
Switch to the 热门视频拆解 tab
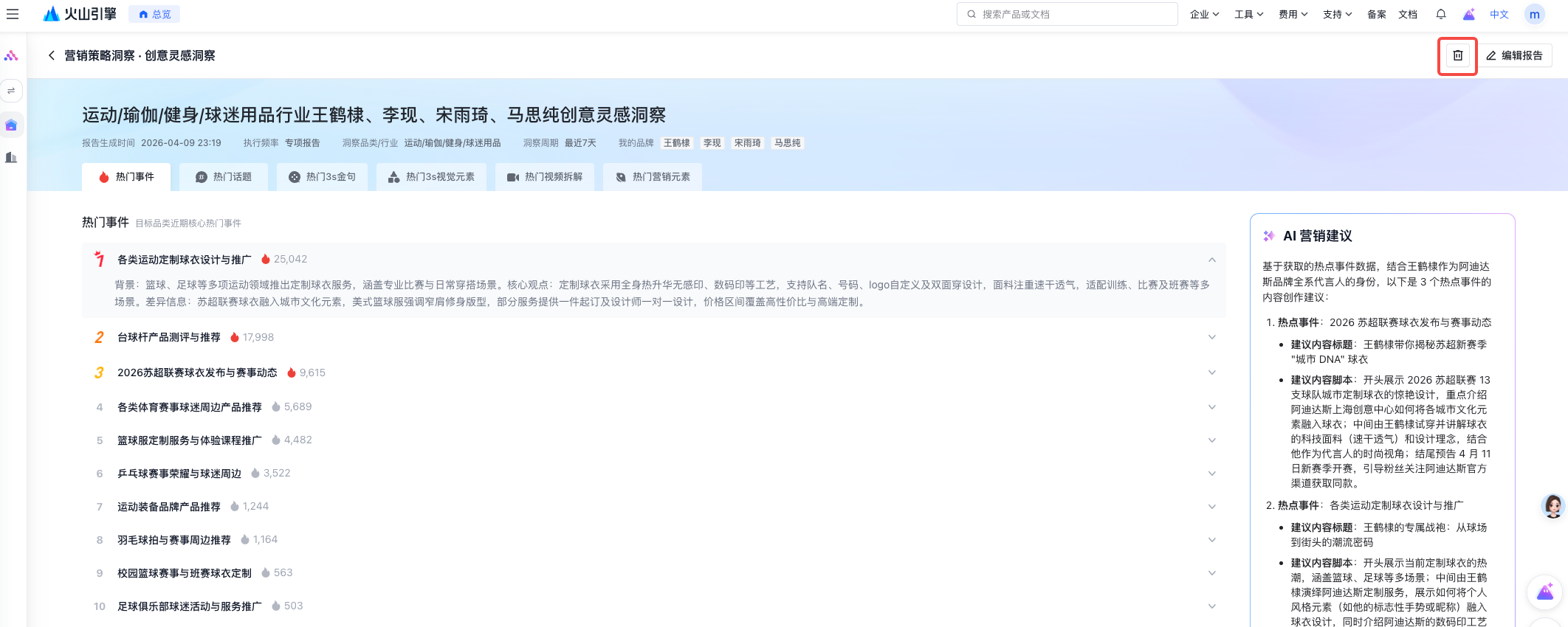point(545,177)
